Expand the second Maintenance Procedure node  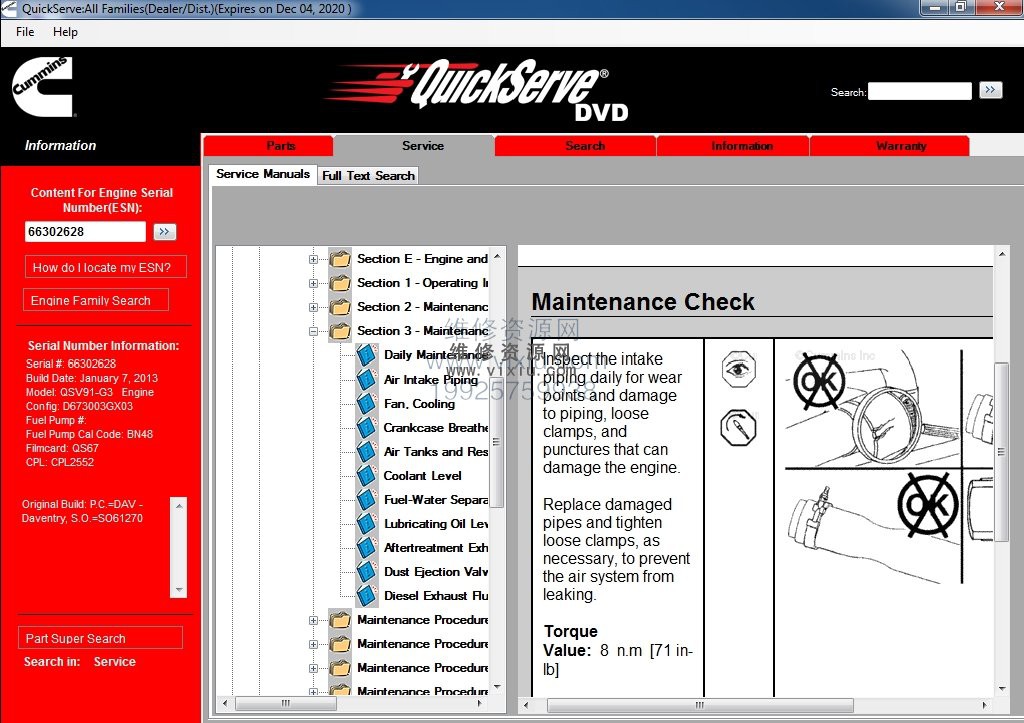[x=313, y=645]
